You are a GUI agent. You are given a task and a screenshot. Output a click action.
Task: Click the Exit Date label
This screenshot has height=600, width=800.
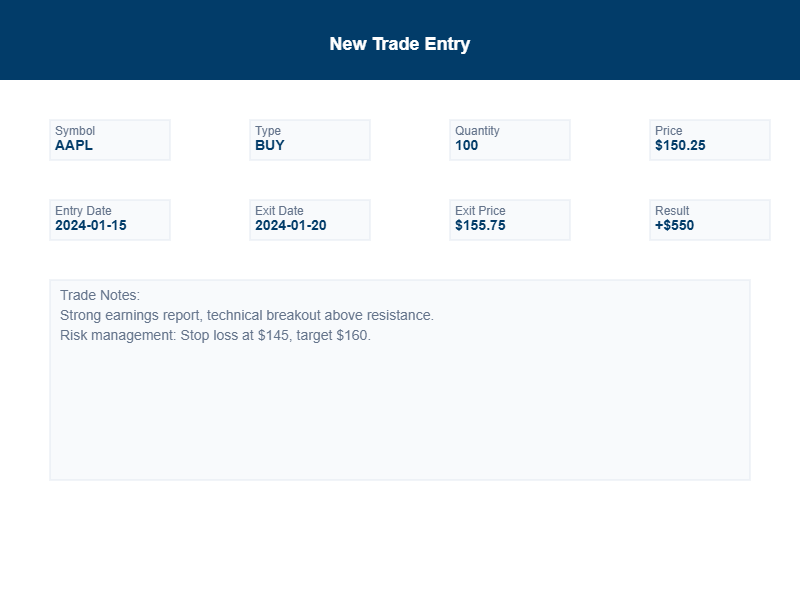tap(278, 210)
